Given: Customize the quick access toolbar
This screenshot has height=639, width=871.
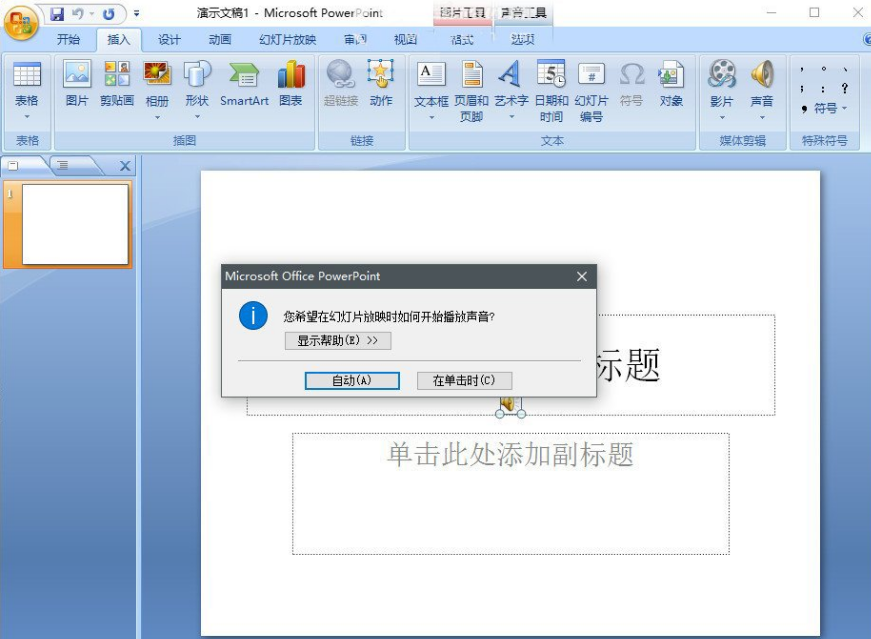Looking at the screenshot, I should [x=137, y=14].
